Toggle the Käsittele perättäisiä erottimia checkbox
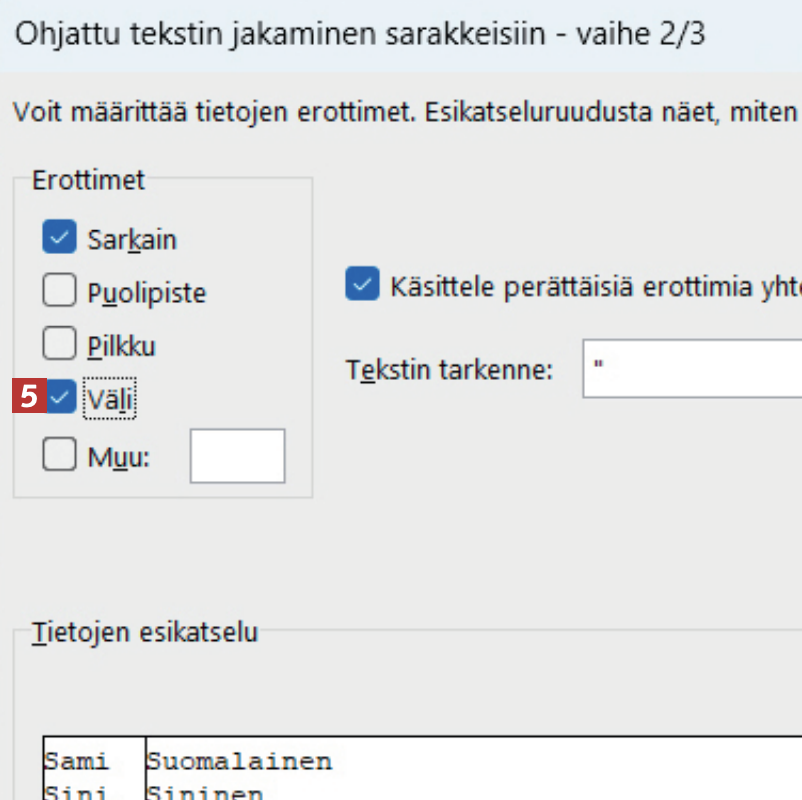 click(x=361, y=284)
